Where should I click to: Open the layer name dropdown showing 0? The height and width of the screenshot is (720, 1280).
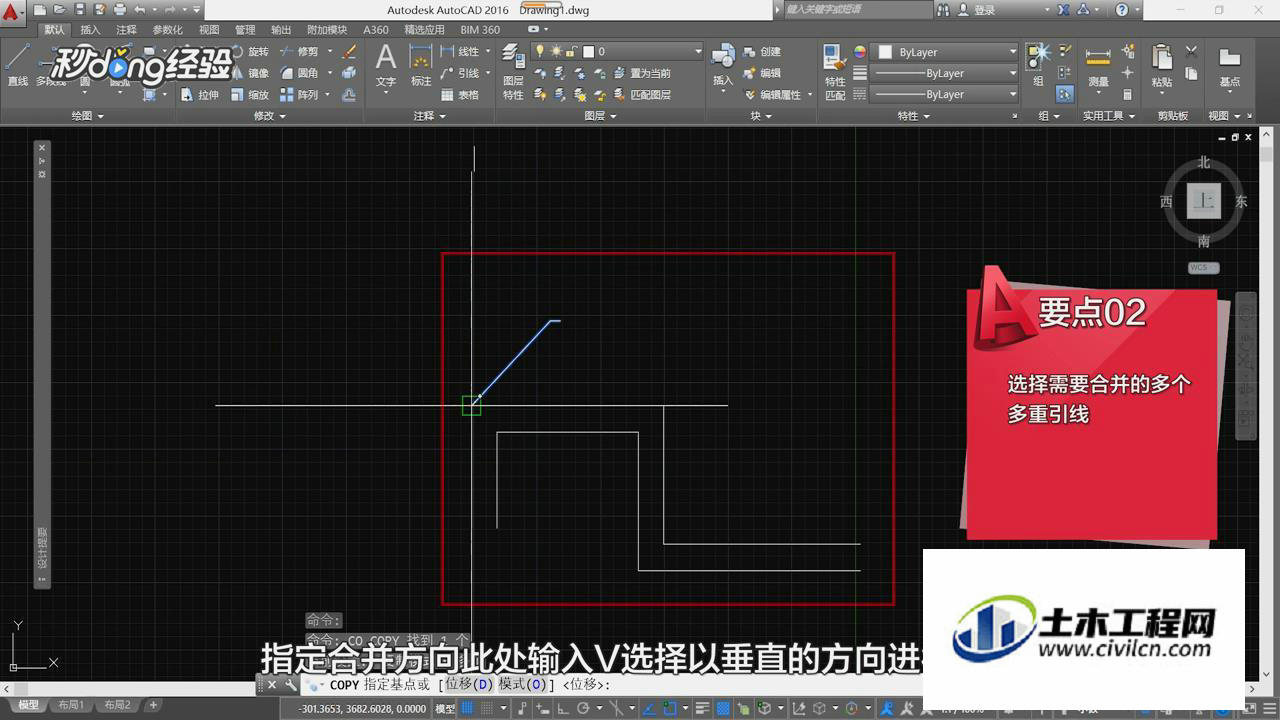click(642, 51)
